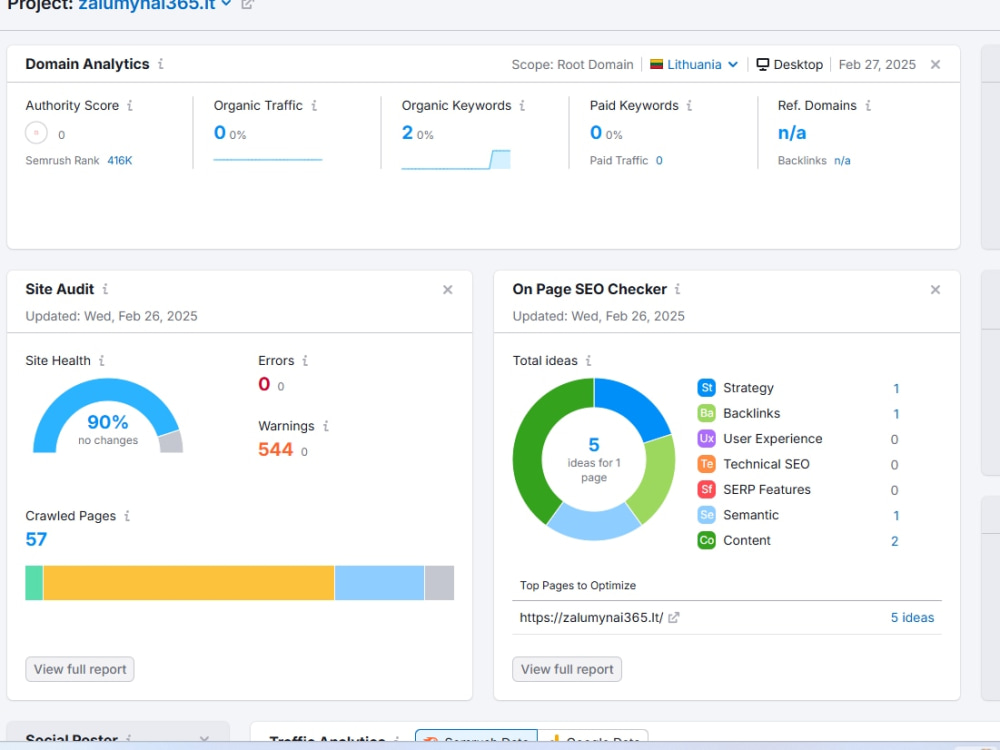Open the 544 Warnings count
Viewport: 1000px width, 750px height.
pyautogui.click(x=276, y=450)
